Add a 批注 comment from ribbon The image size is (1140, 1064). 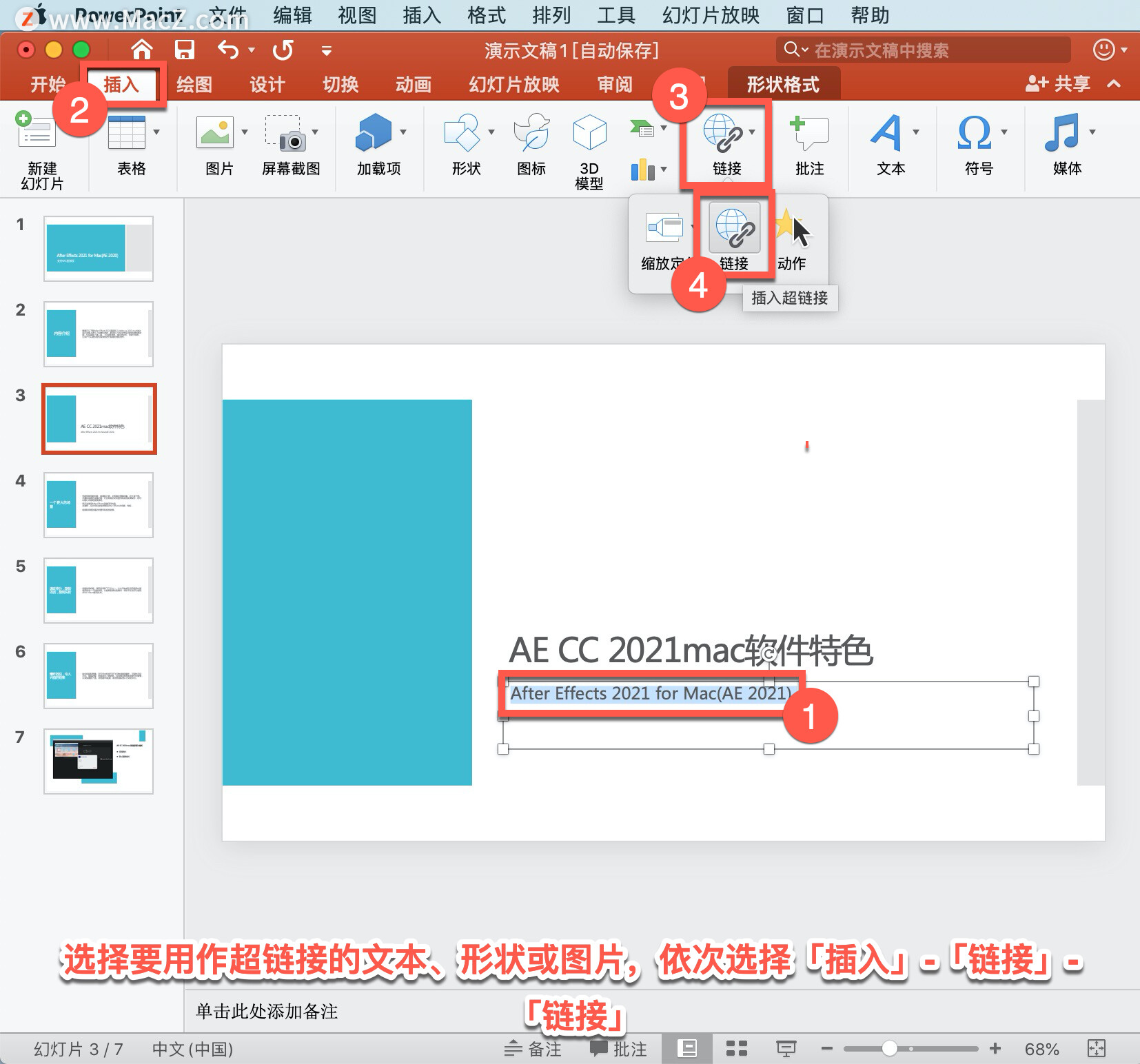[809, 132]
